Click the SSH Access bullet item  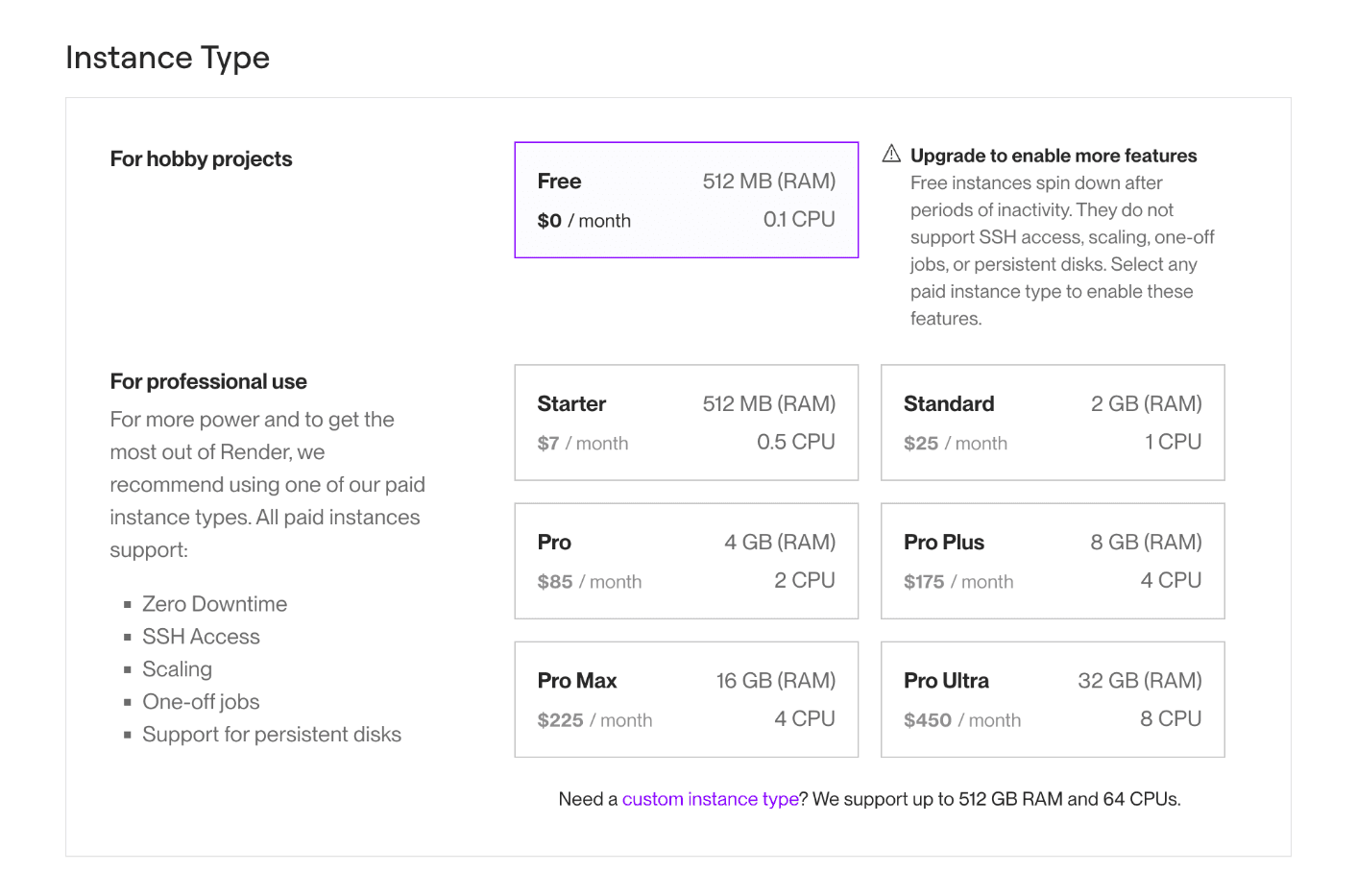point(201,637)
